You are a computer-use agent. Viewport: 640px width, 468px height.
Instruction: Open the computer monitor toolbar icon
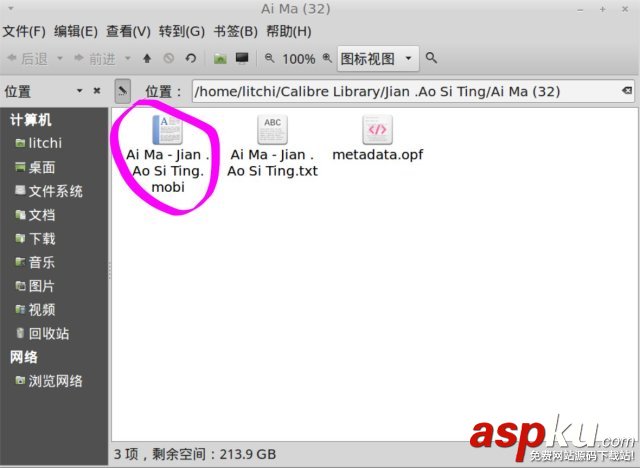tap(242, 58)
